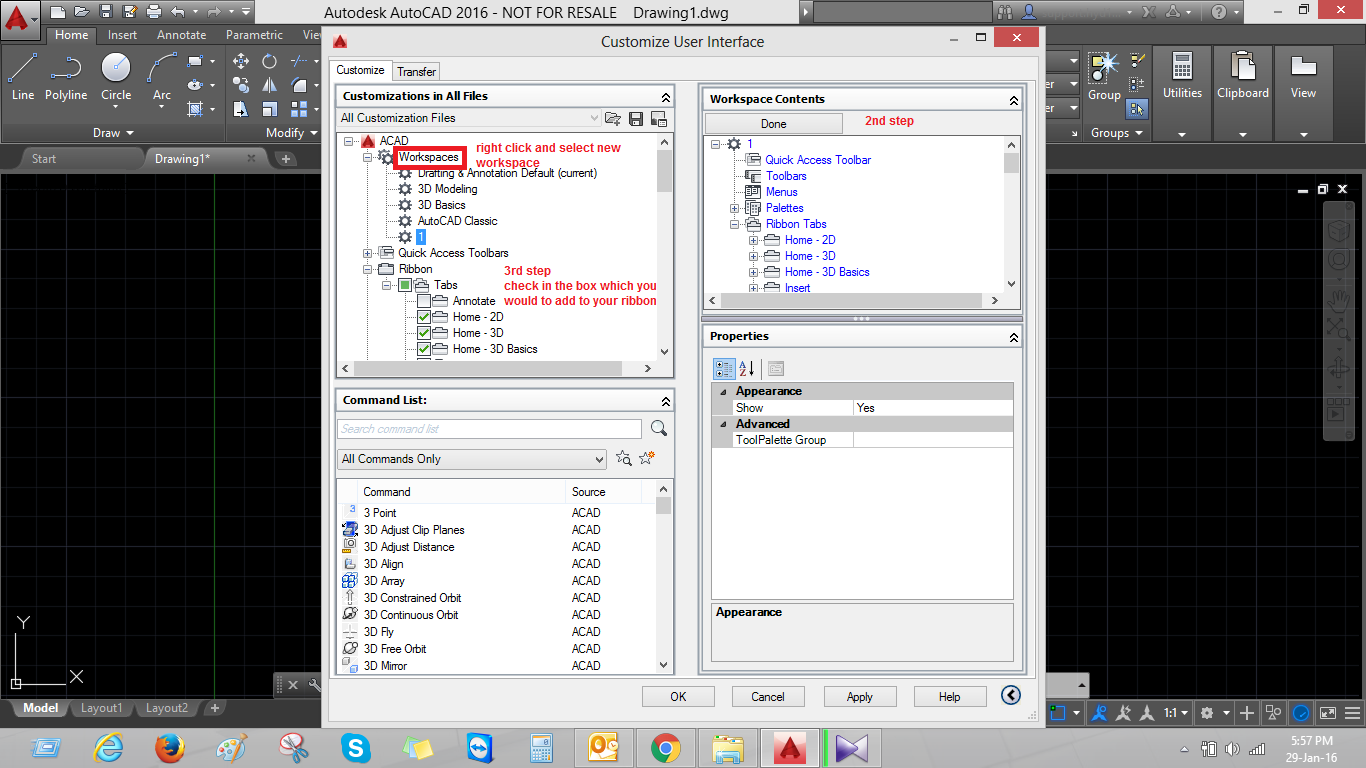Click the Help button
Image resolution: width=1366 pixels, height=768 pixels.
950,697
